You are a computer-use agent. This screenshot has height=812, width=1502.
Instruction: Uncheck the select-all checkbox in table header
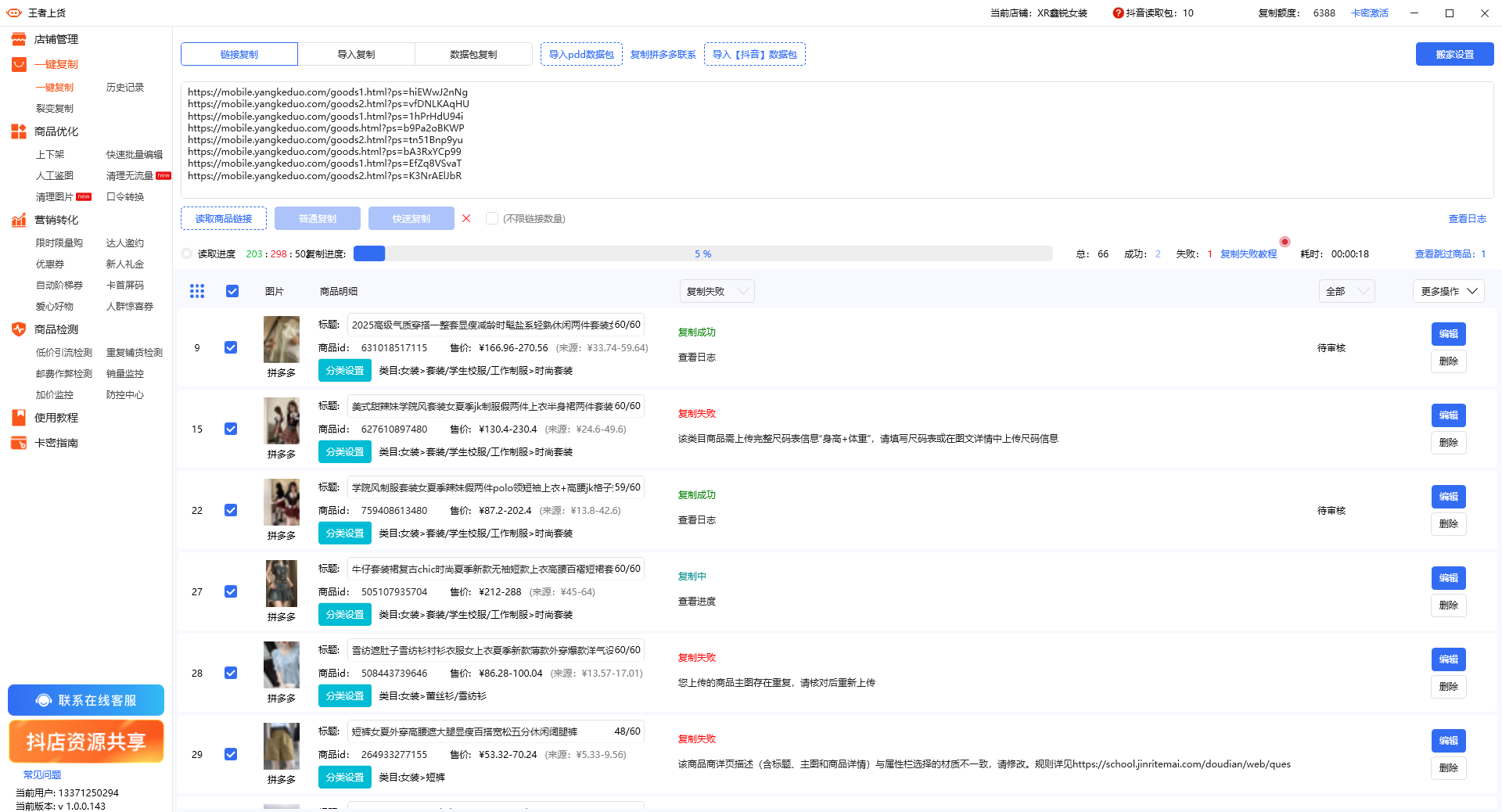(232, 291)
